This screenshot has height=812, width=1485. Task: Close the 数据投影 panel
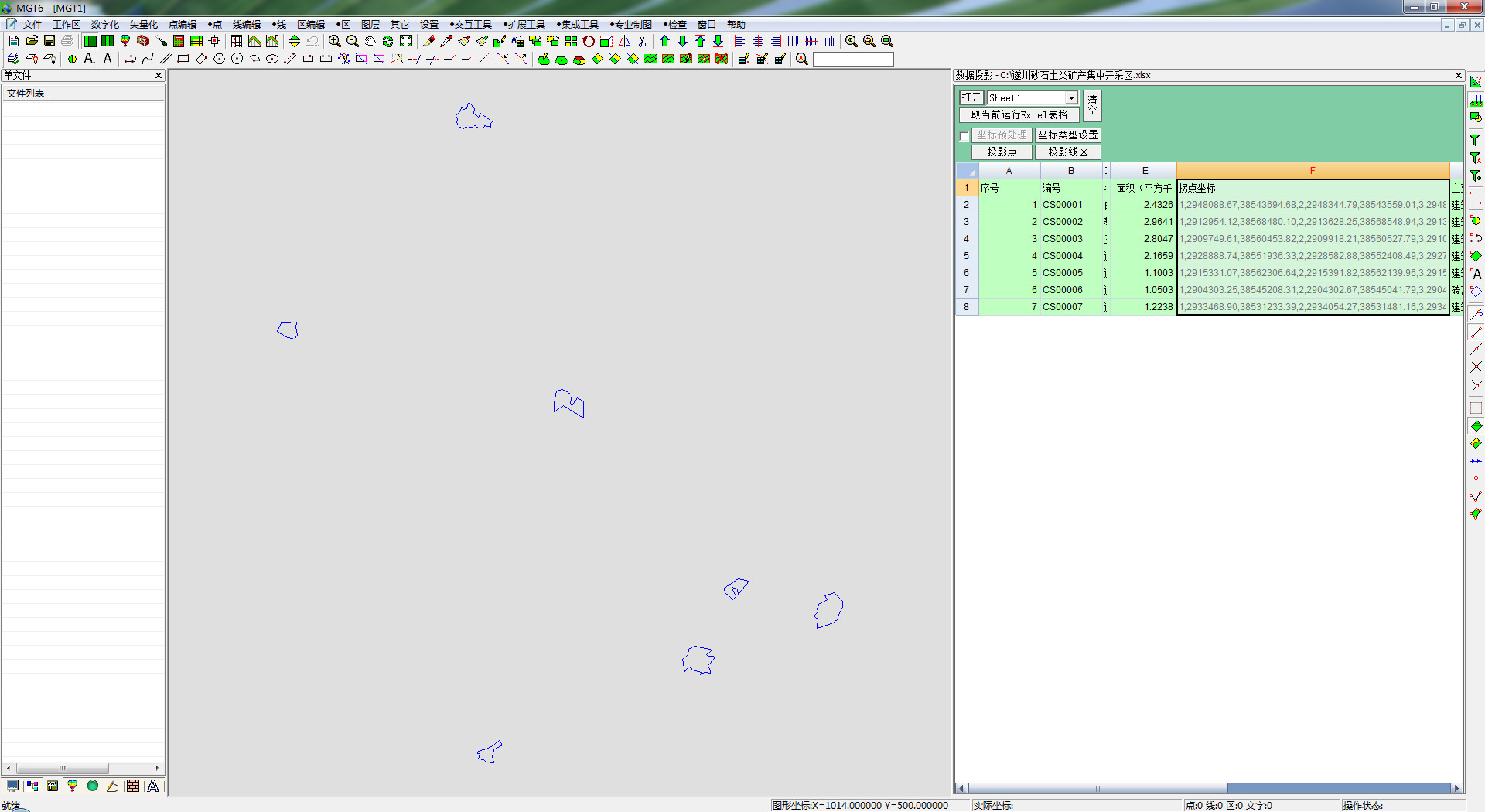coord(1459,76)
